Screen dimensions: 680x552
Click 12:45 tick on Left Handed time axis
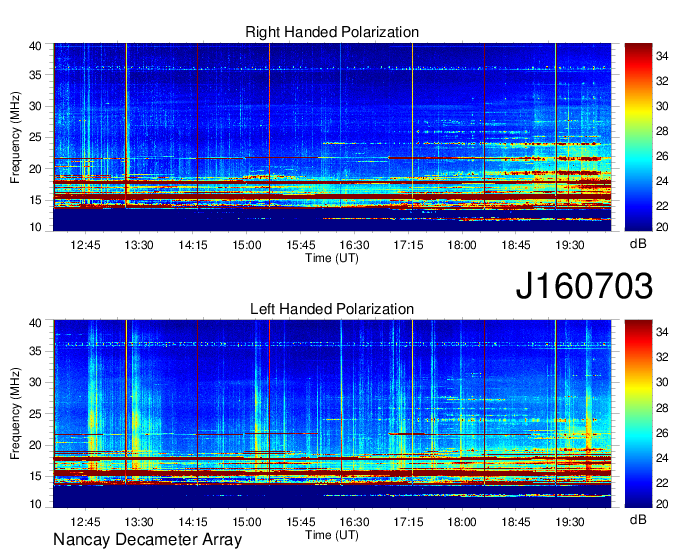coord(85,522)
